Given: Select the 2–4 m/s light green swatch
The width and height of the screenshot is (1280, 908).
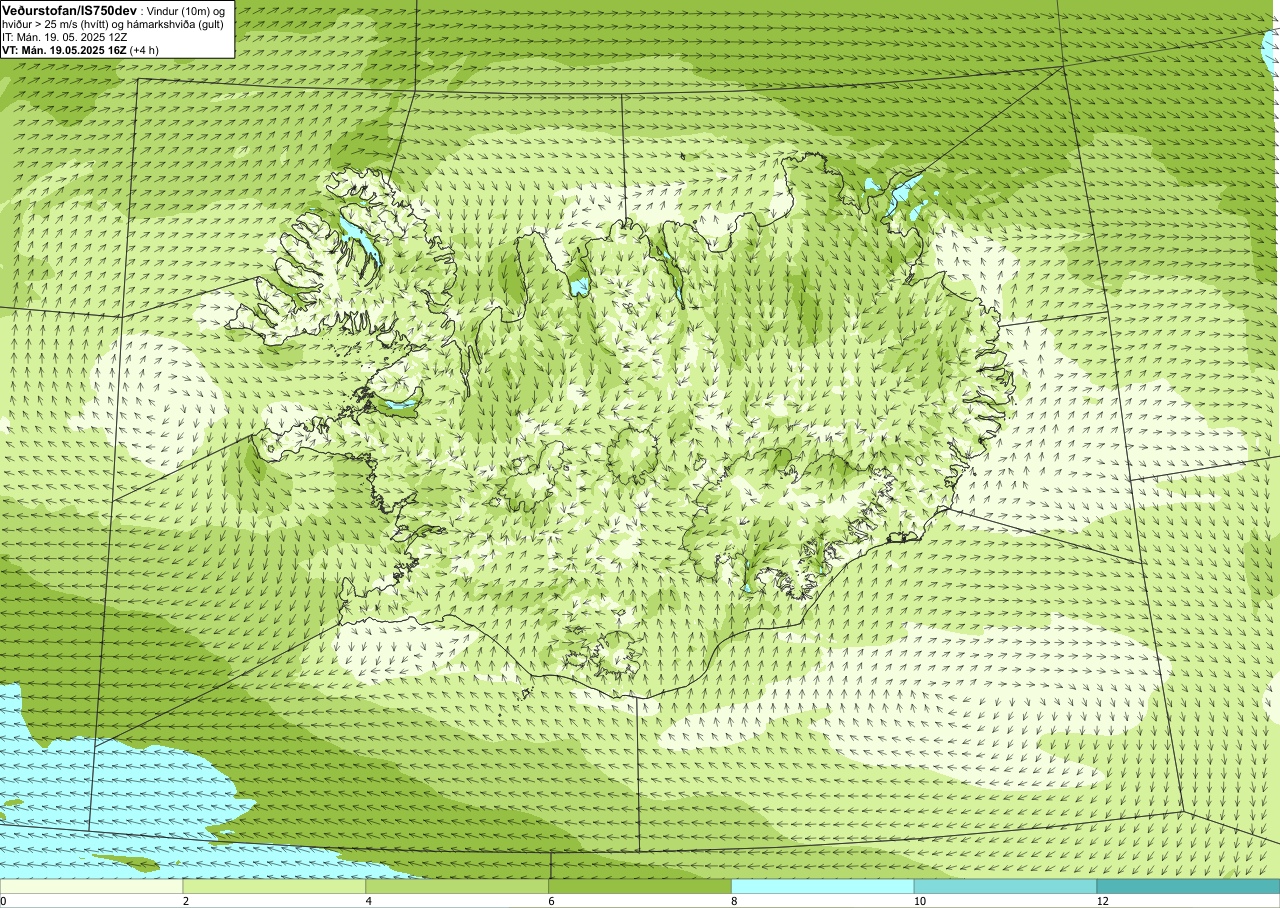Looking at the screenshot, I should [274, 886].
